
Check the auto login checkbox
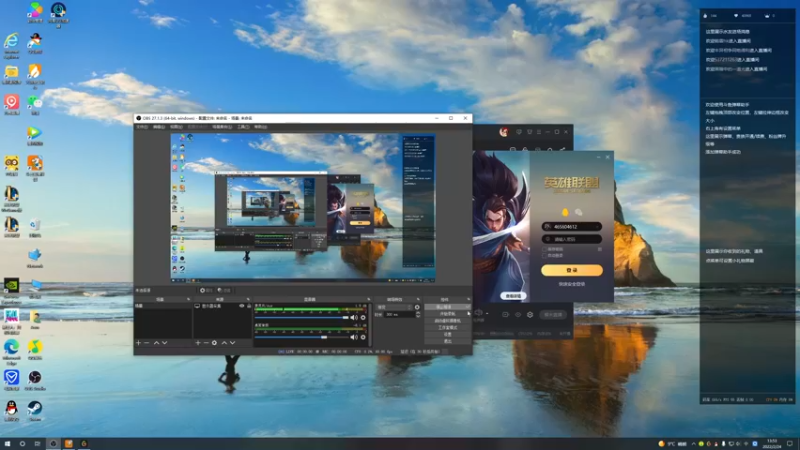pos(544,255)
